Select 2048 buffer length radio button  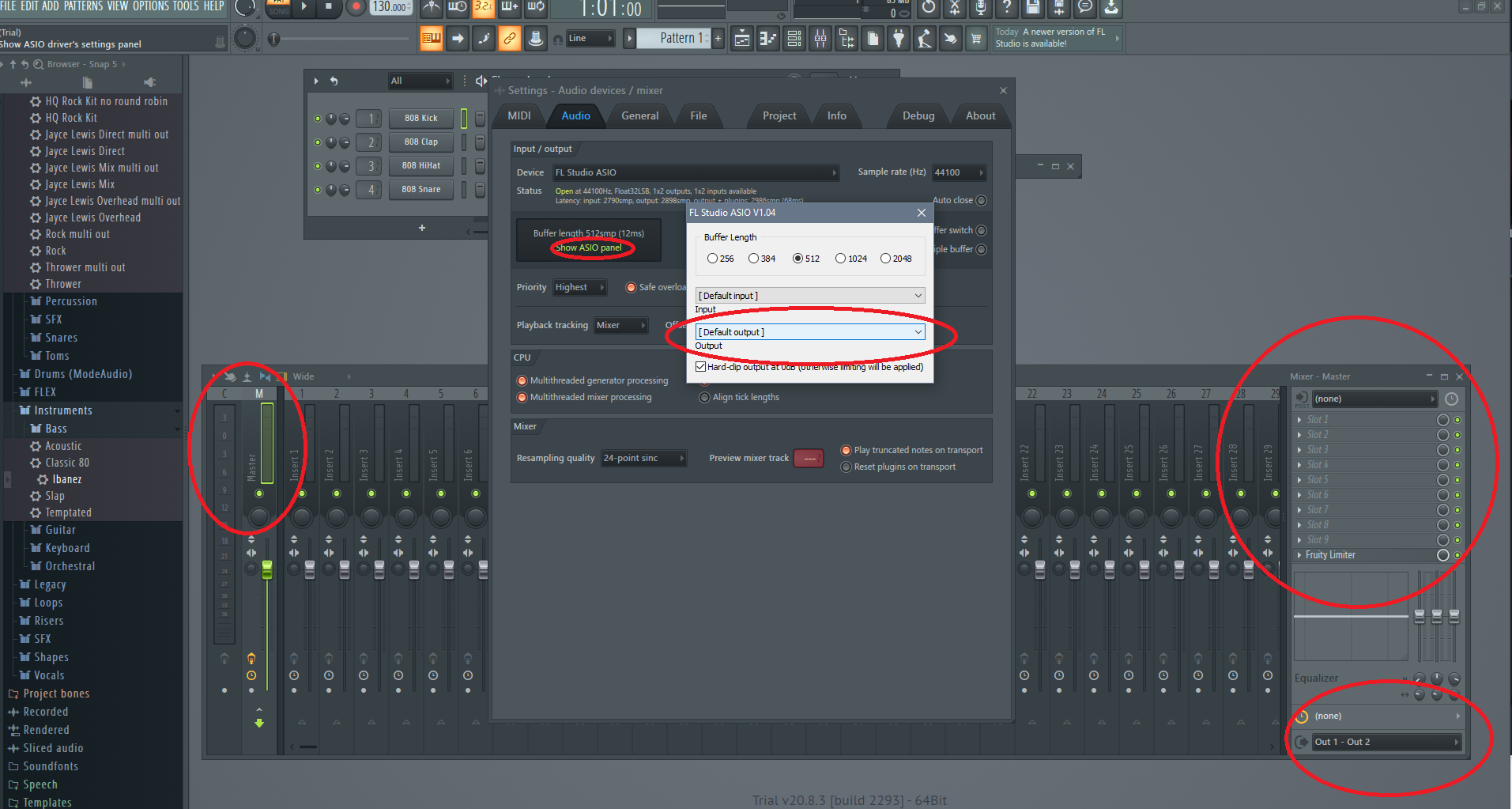[886, 259]
